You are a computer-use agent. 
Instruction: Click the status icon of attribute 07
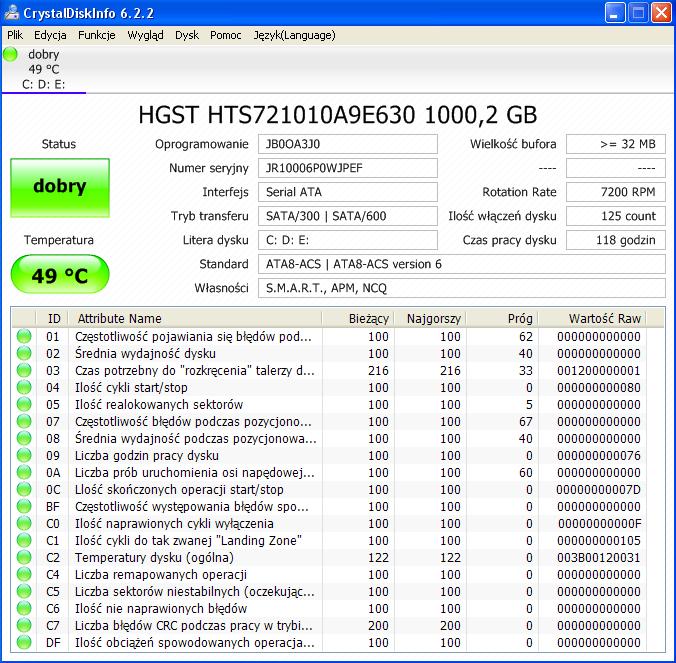pos(24,421)
